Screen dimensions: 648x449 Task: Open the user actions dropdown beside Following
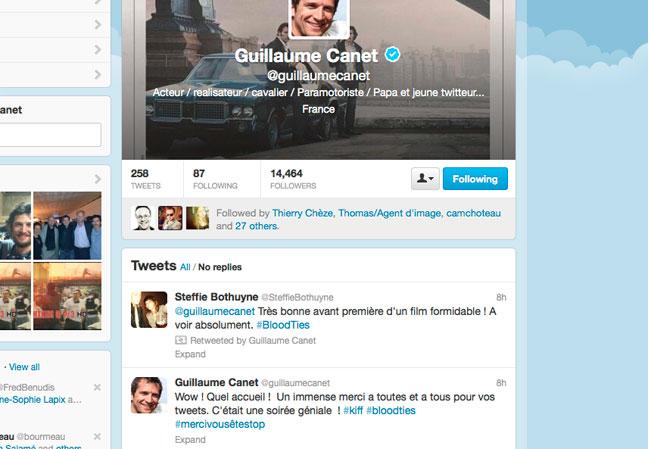(x=425, y=179)
